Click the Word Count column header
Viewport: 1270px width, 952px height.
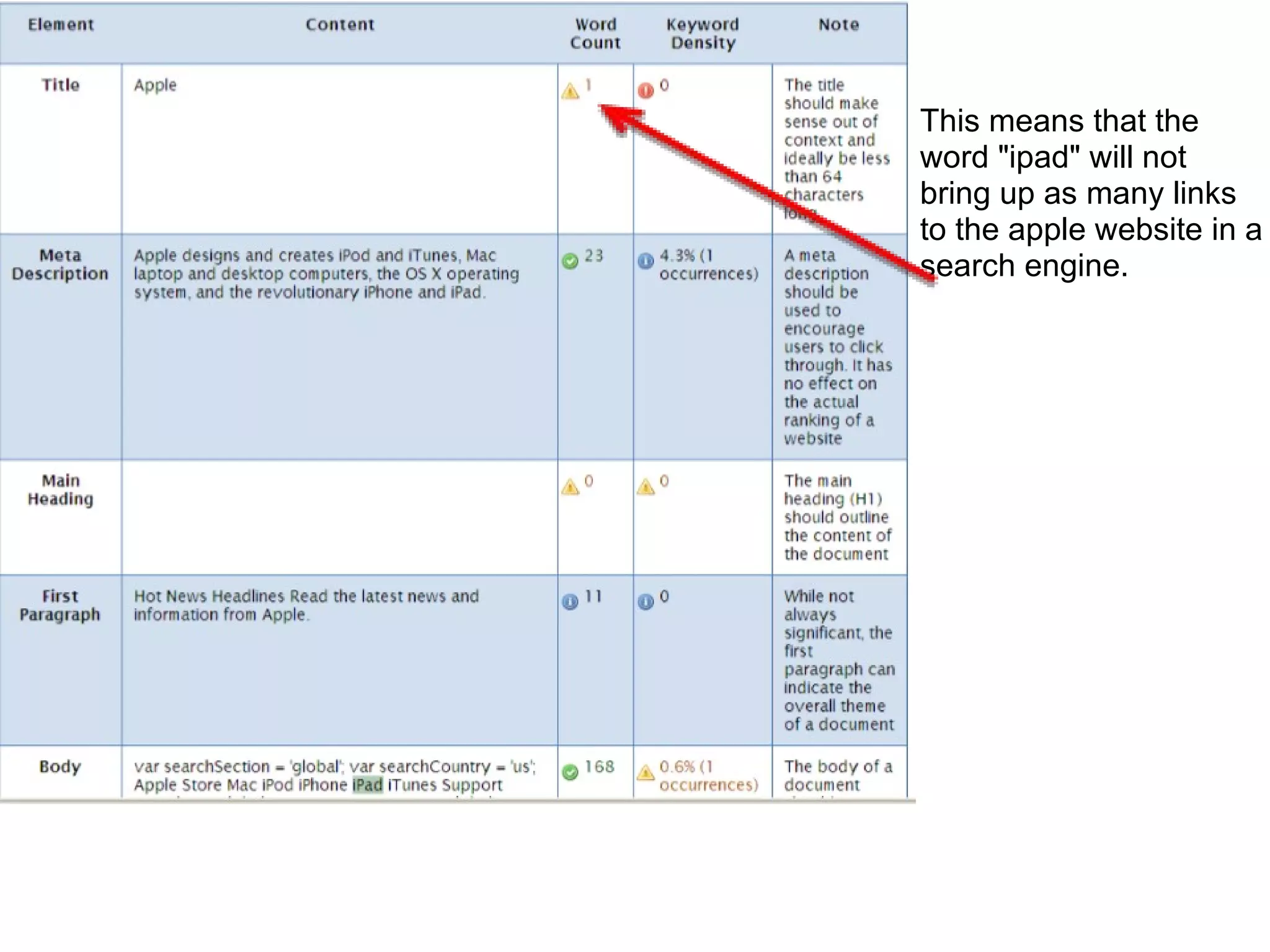tap(595, 33)
